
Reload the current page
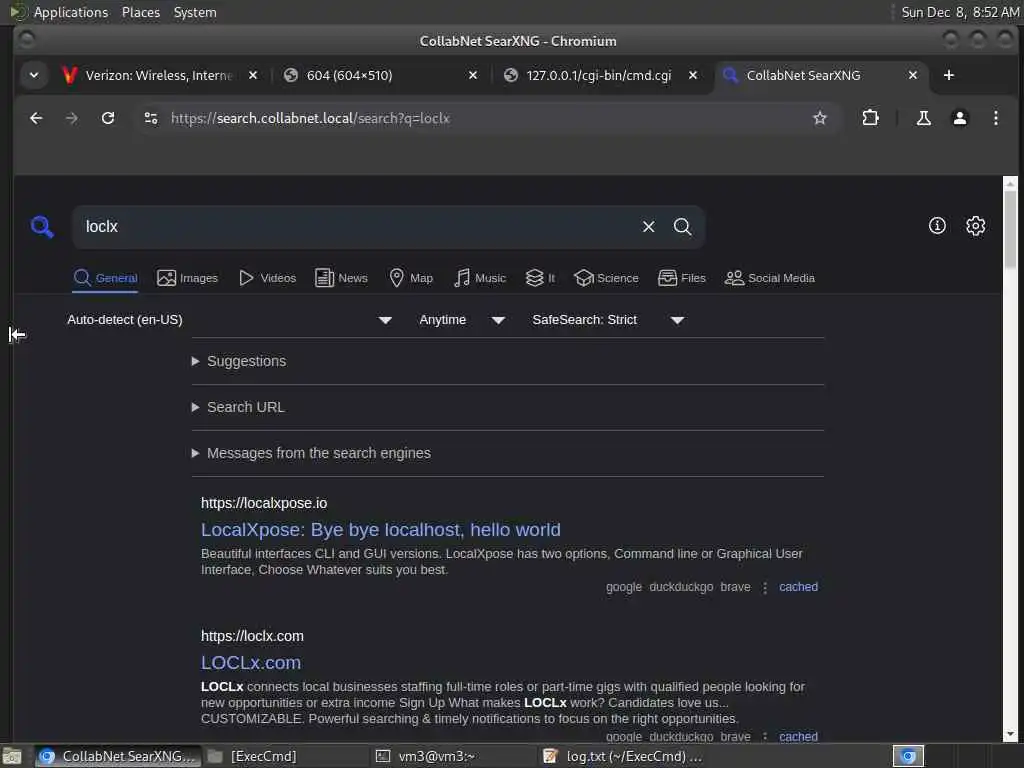[x=108, y=118]
